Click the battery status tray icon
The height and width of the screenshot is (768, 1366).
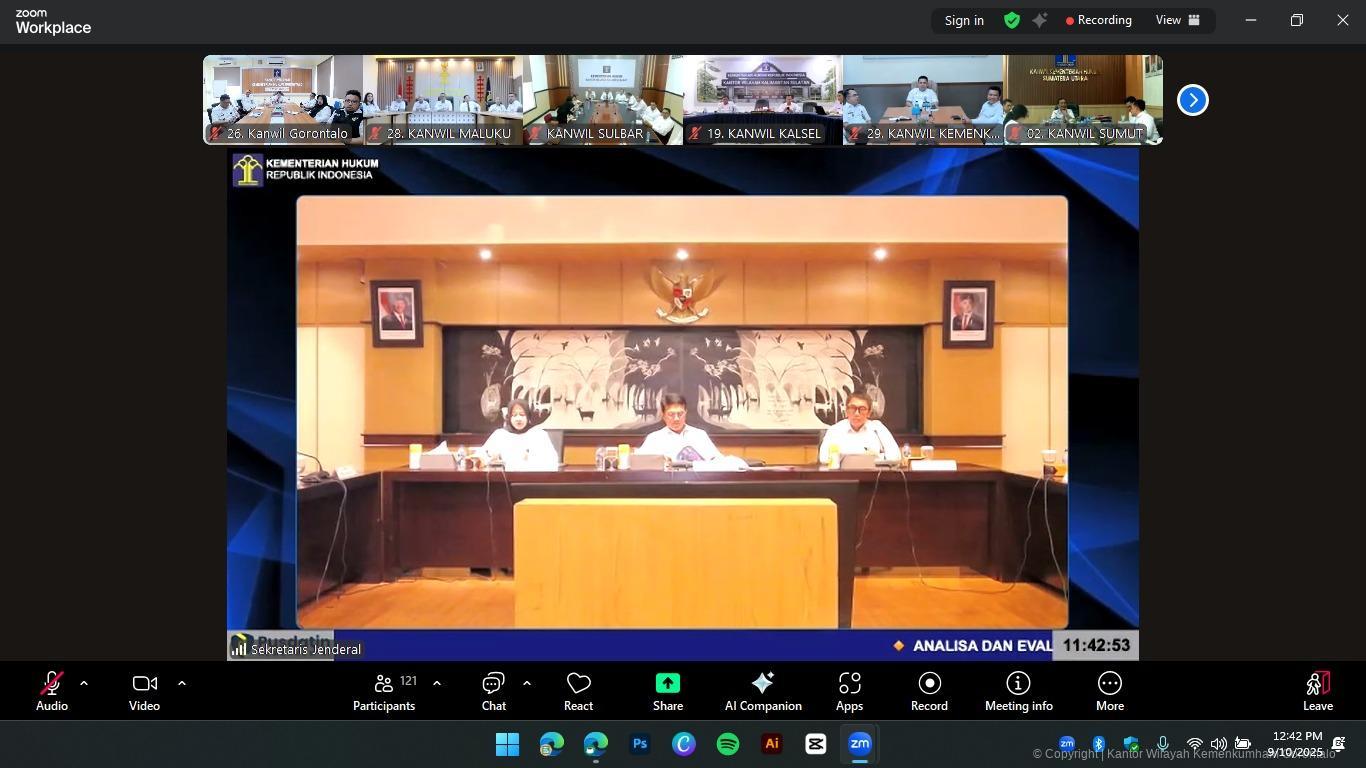tap(1243, 744)
